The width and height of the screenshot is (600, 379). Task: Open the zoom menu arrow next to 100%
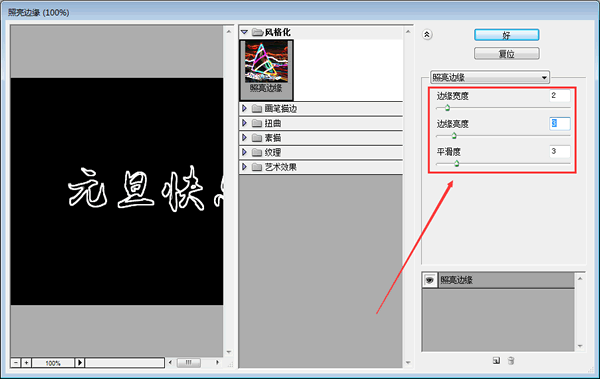click(80, 363)
